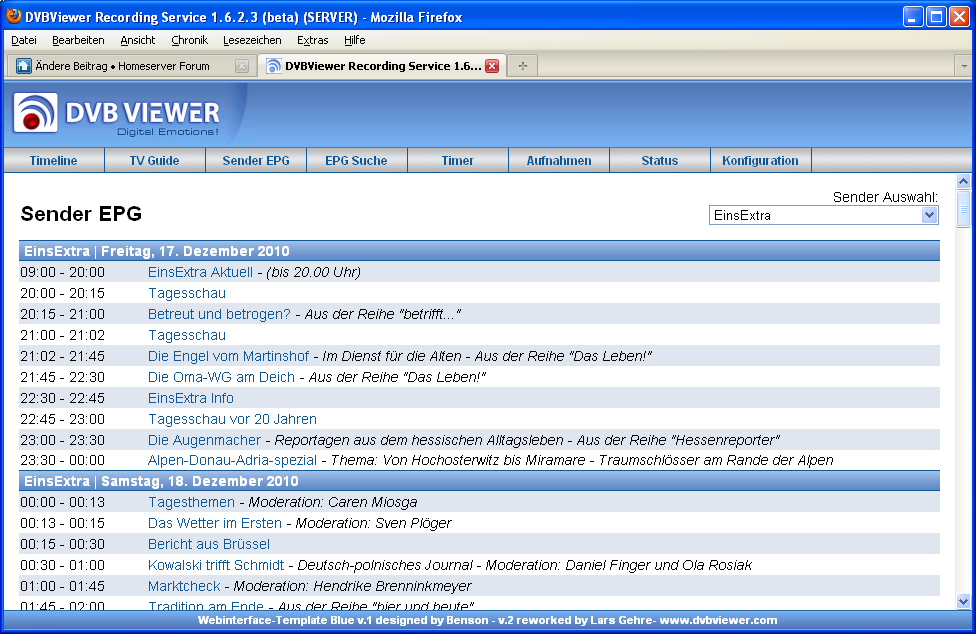Click the Webinterface-Template footer text
976x634 pixels.
click(487, 620)
